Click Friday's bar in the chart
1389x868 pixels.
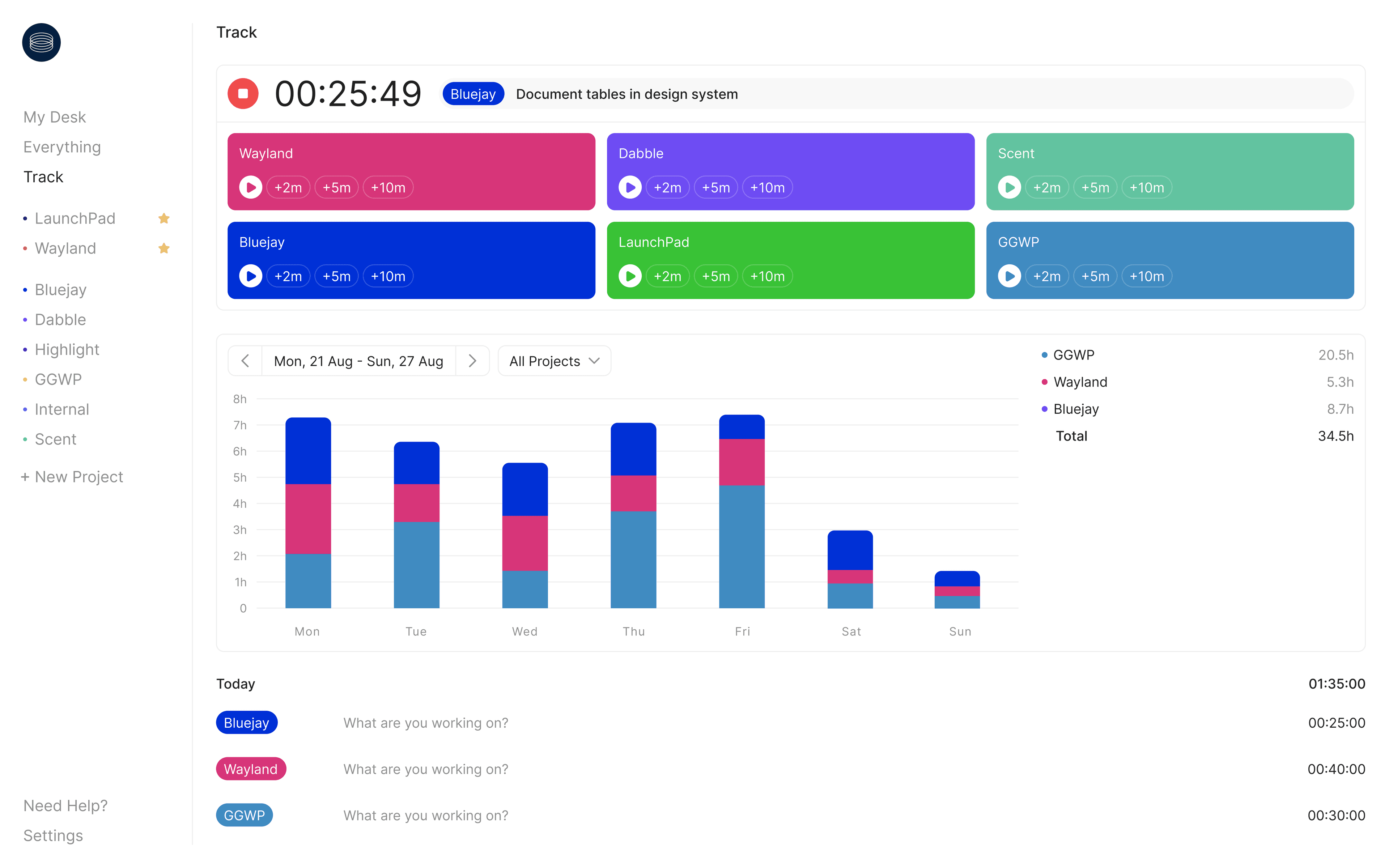[x=742, y=511]
